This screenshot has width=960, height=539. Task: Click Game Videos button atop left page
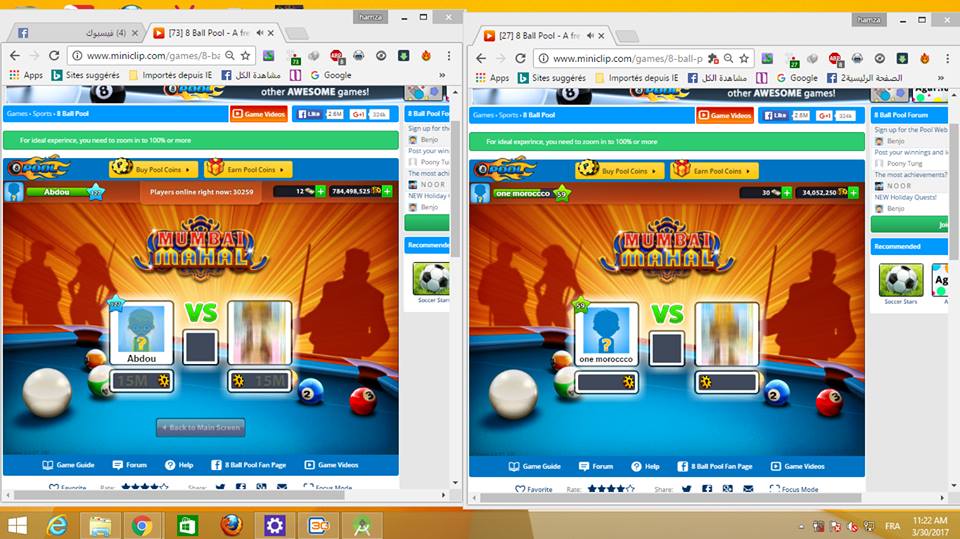pos(259,114)
